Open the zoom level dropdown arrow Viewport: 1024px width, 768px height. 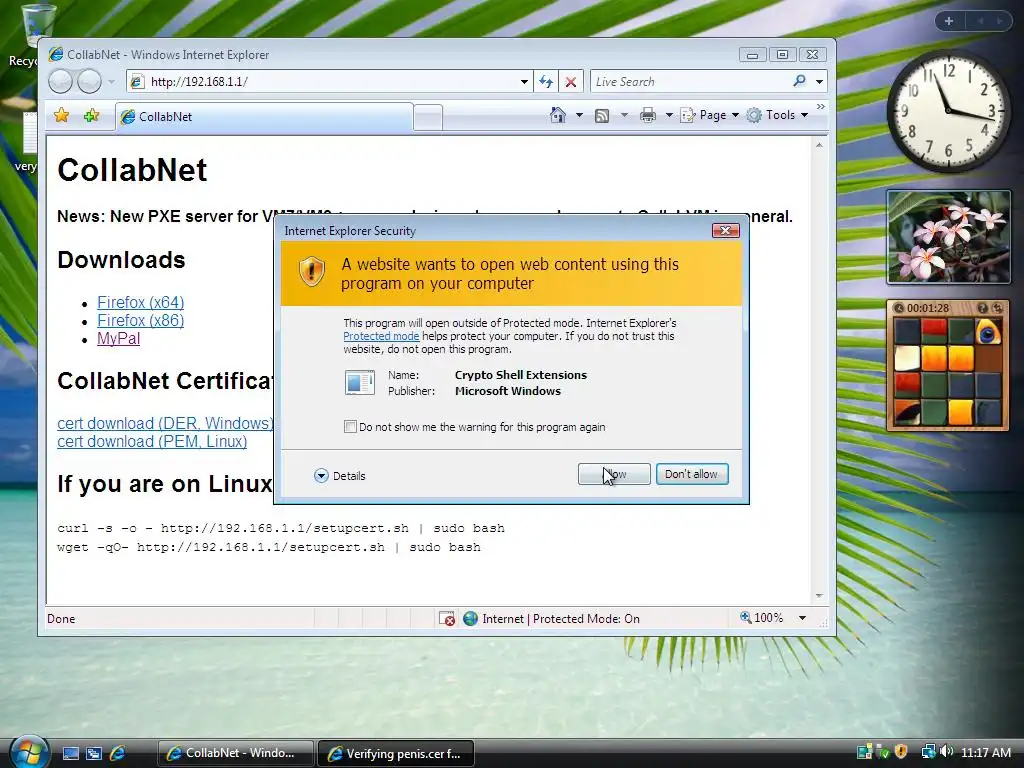point(802,618)
